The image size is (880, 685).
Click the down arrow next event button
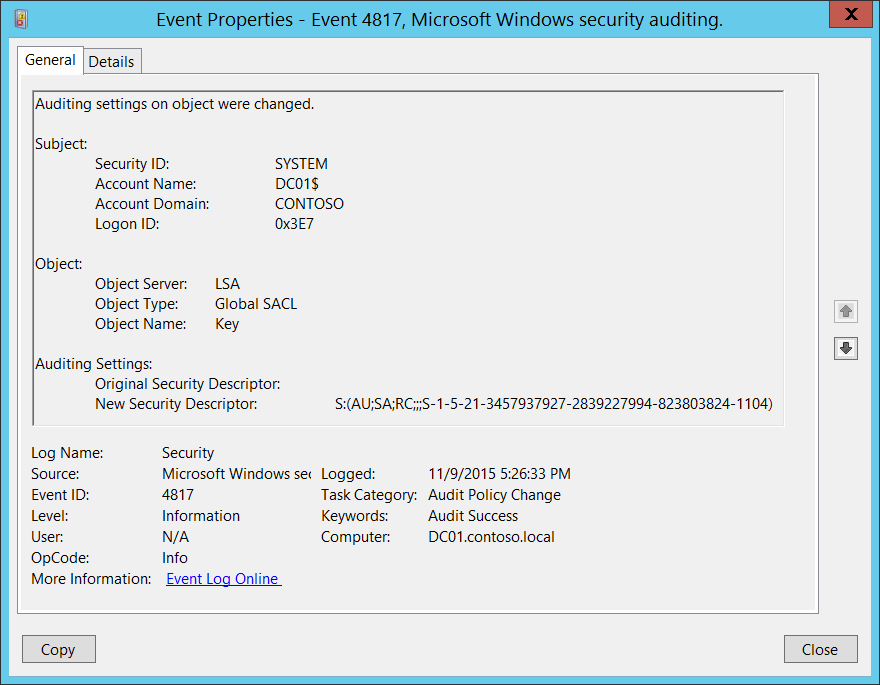(x=846, y=348)
